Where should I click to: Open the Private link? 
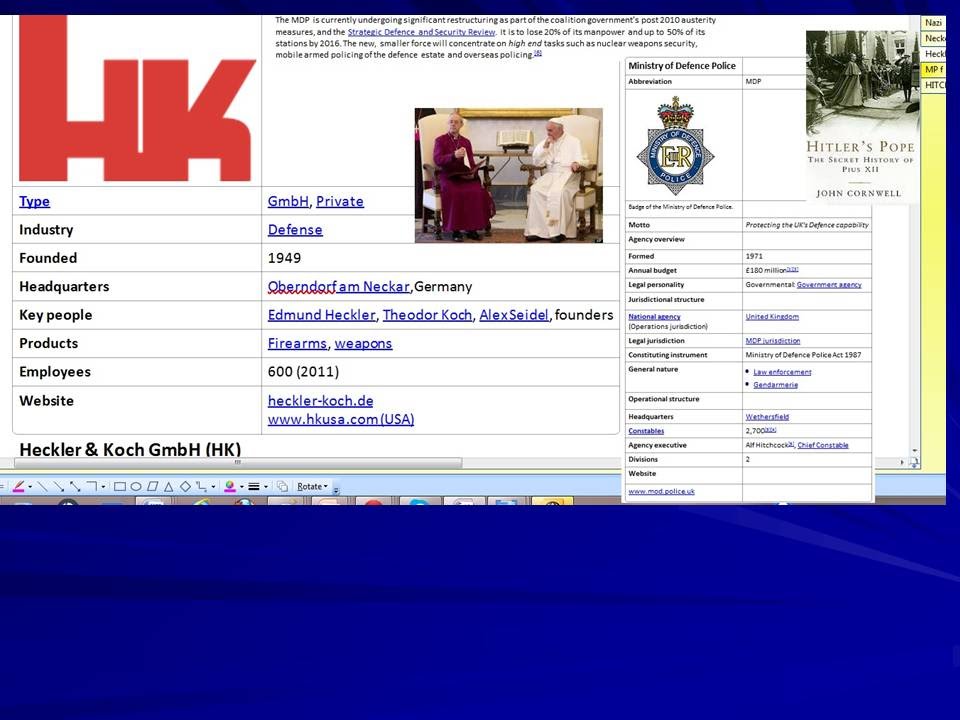pos(340,201)
